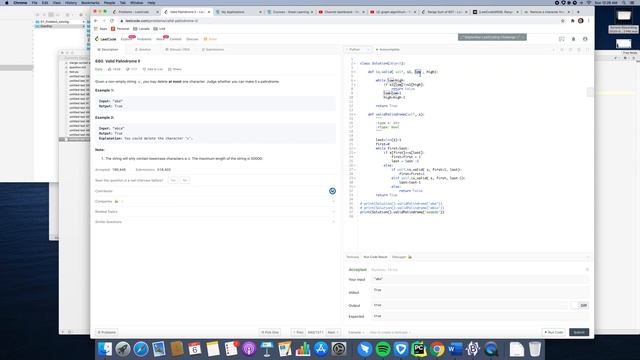Switch to Google Chrome in the Dock

point(437,349)
